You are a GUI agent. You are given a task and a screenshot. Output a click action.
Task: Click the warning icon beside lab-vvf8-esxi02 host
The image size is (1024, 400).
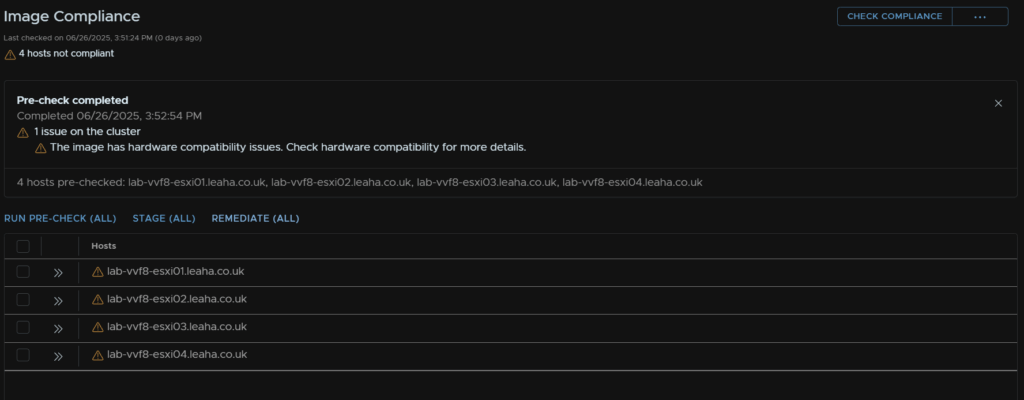98,299
